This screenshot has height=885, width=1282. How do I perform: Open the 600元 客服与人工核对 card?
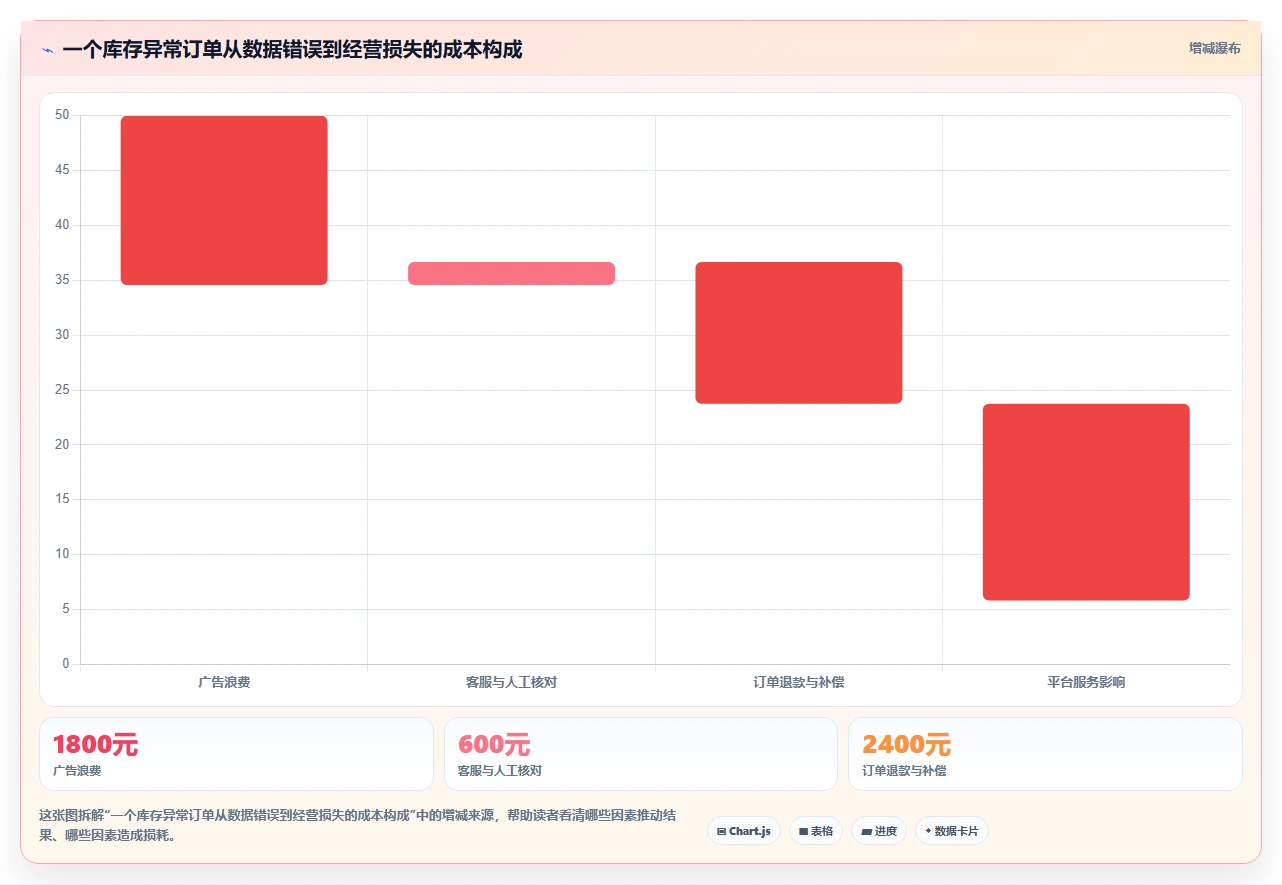click(640, 754)
